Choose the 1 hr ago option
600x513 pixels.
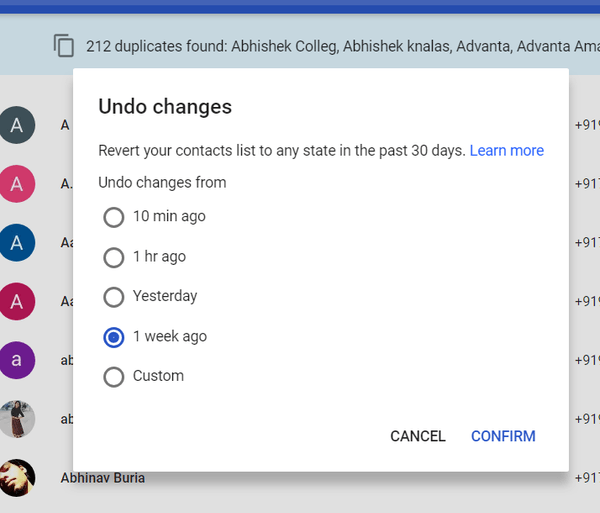[x=114, y=257]
